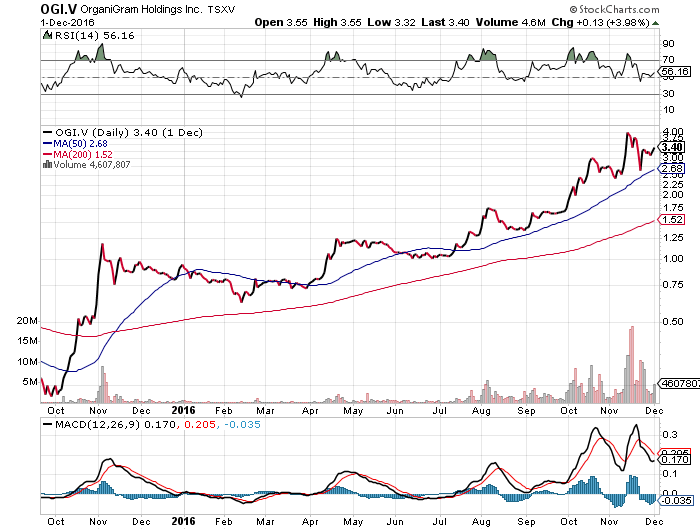Click the High 3.55 value
The image size is (700, 530).
click(x=337, y=22)
